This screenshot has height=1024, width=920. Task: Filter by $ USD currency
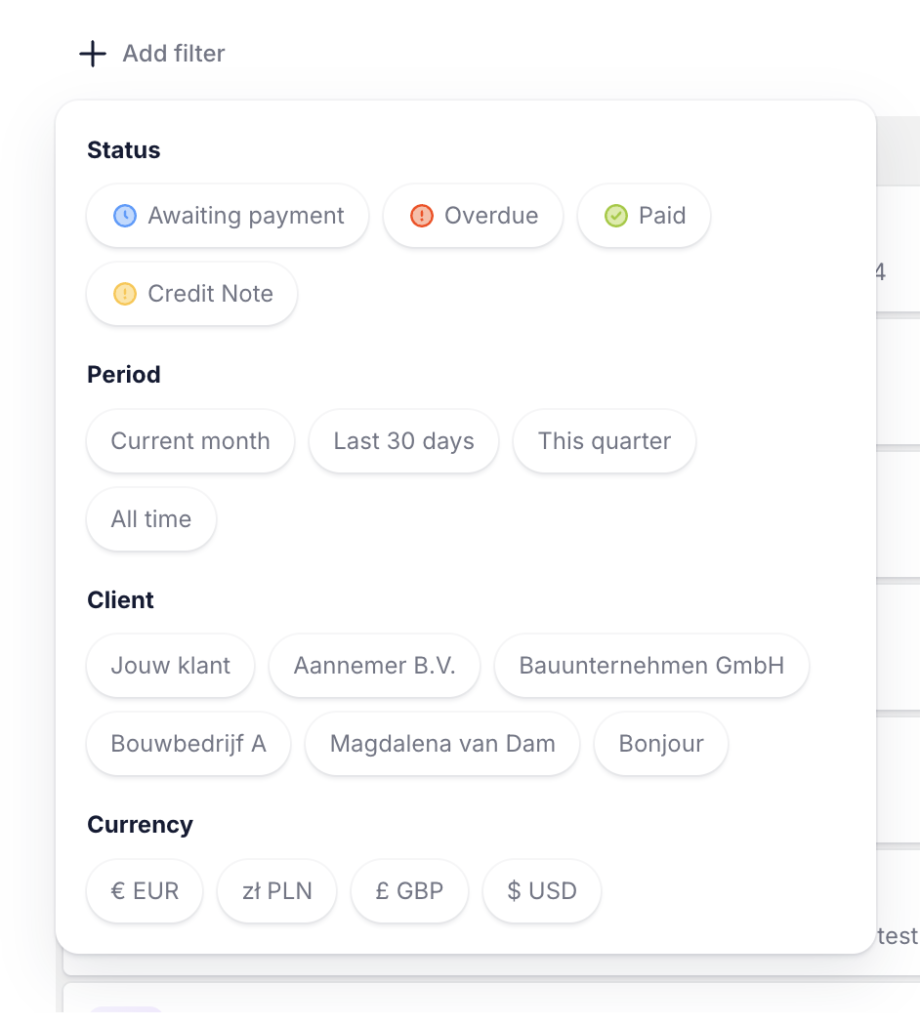[541, 891]
